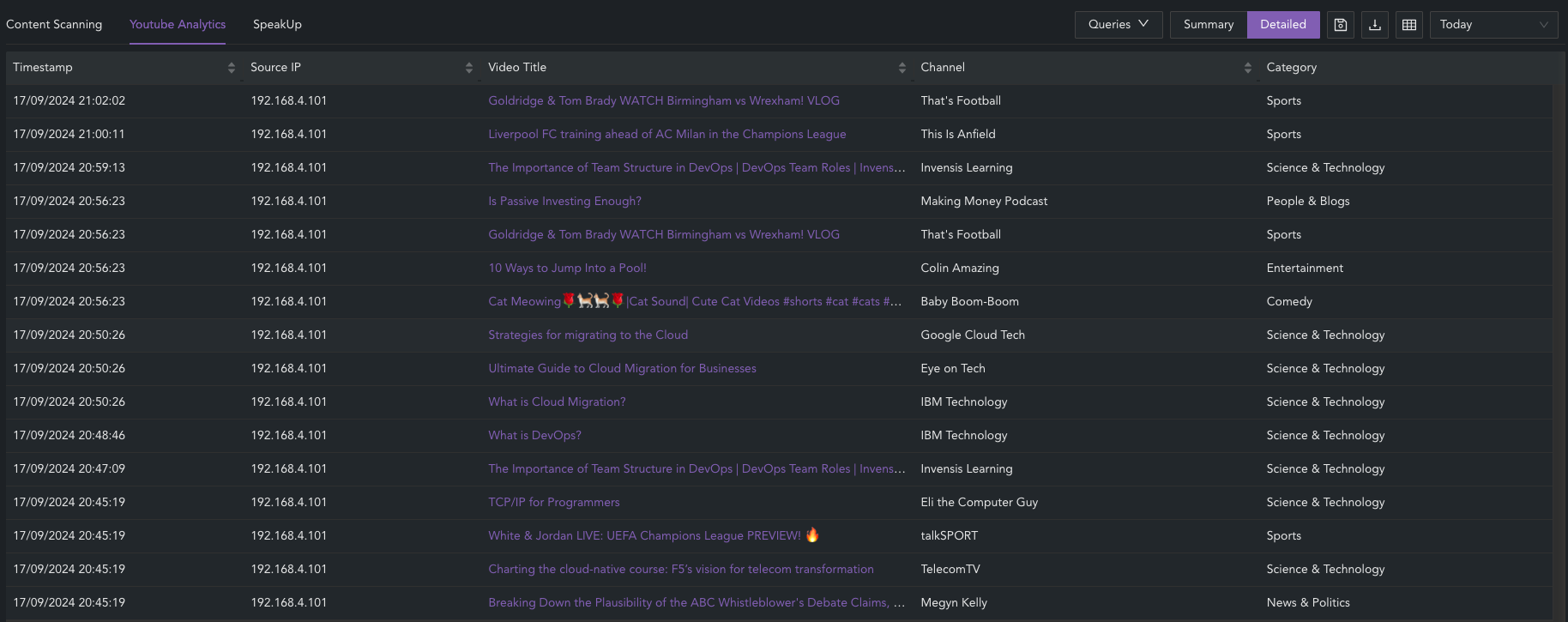Select 'This Is Anfield' channel cell

(x=958, y=134)
